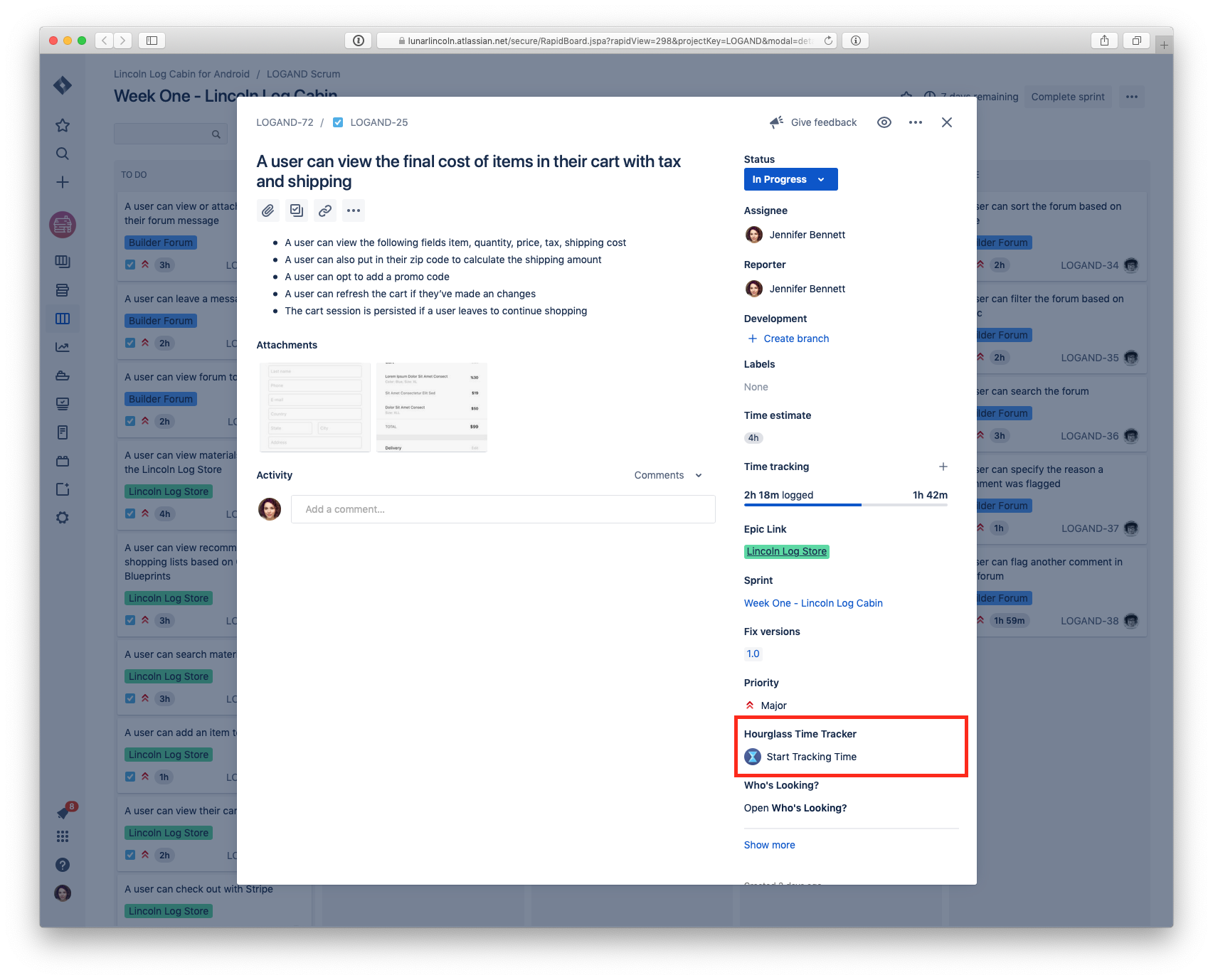This screenshot has width=1213, height=980.
Task: Click the attach file paperclip icon
Action: 268,211
